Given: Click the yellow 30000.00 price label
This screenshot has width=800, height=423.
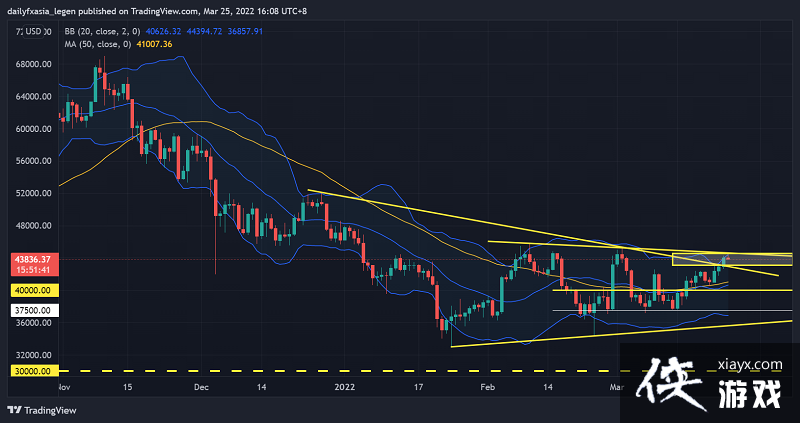Looking at the screenshot, I should pyautogui.click(x=34, y=371).
